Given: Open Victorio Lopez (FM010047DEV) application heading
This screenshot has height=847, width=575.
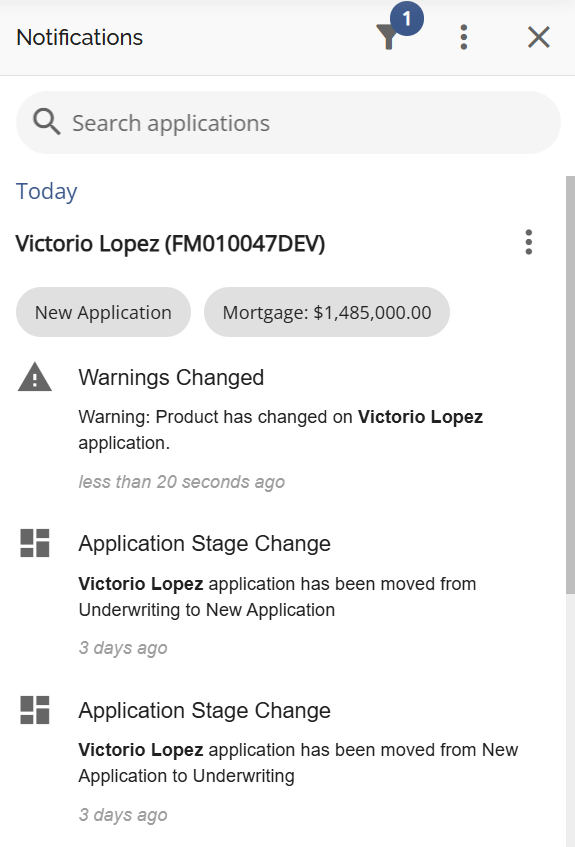Looking at the screenshot, I should (x=170, y=244).
